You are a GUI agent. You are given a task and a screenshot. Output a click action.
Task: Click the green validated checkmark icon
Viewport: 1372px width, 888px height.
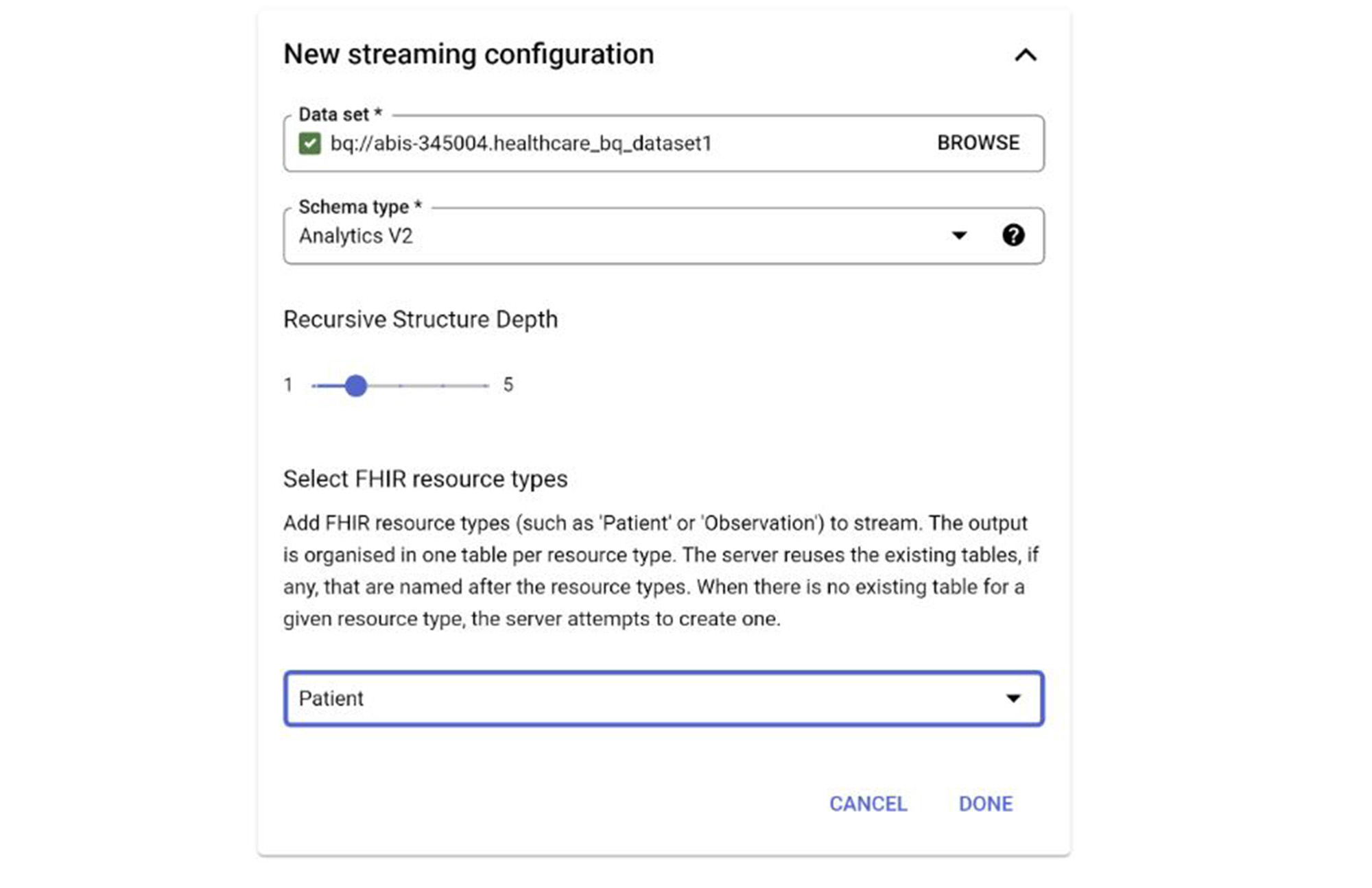(310, 143)
